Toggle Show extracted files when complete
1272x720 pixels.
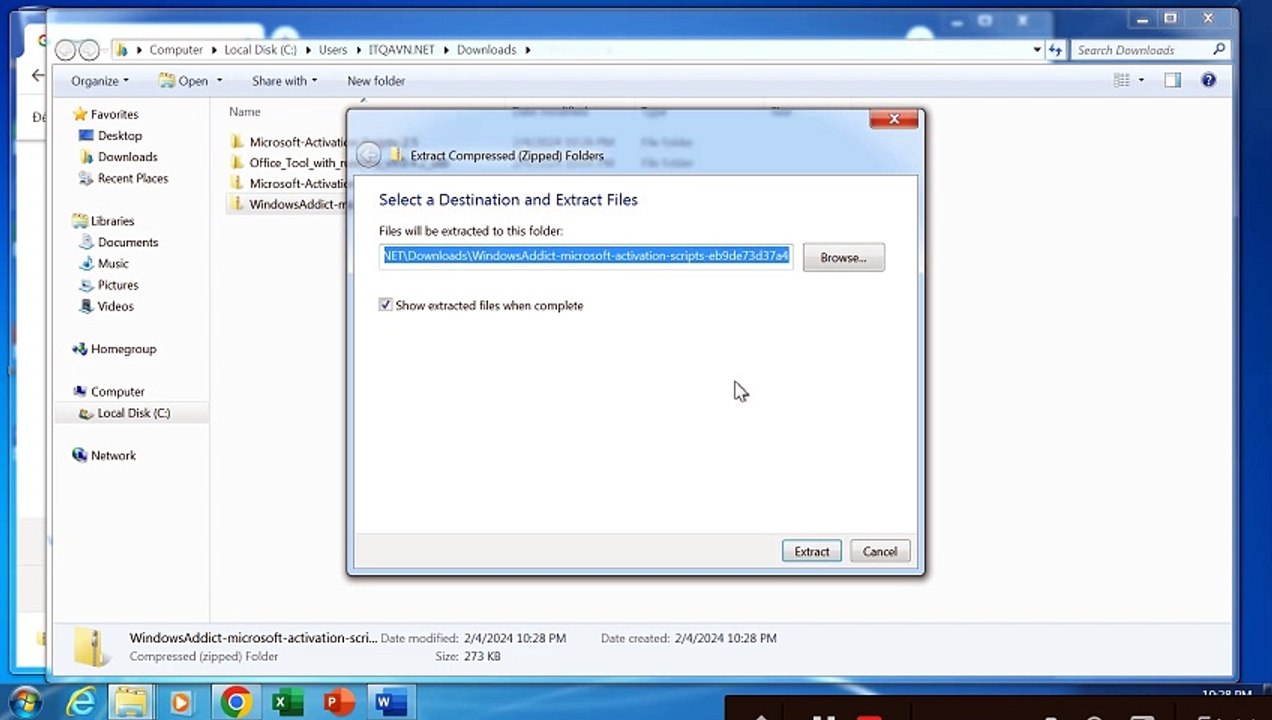pyautogui.click(x=386, y=305)
